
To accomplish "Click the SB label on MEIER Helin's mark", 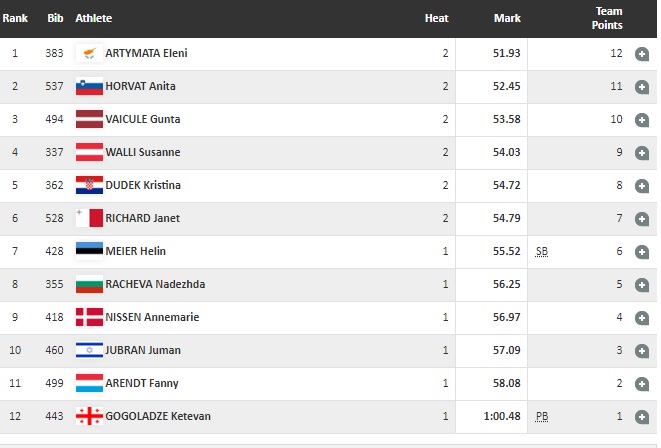I will pyautogui.click(x=542, y=252).
